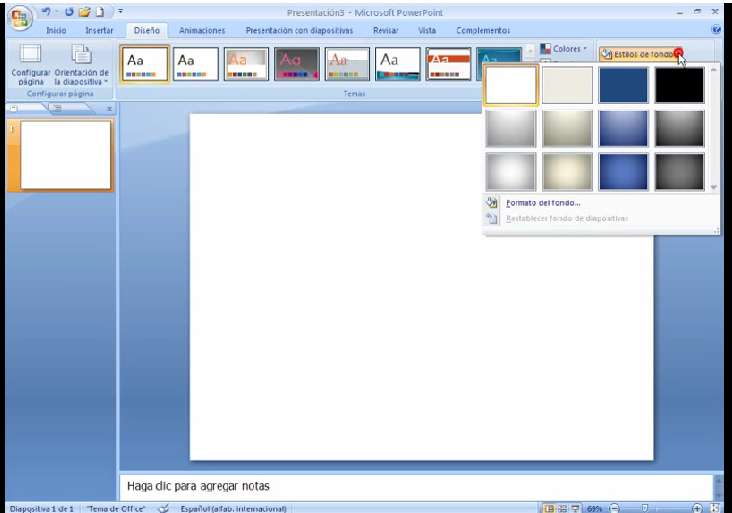Screen dimensions: 732x513
Task: Click the New document icon
Action: click(x=99, y=12)
